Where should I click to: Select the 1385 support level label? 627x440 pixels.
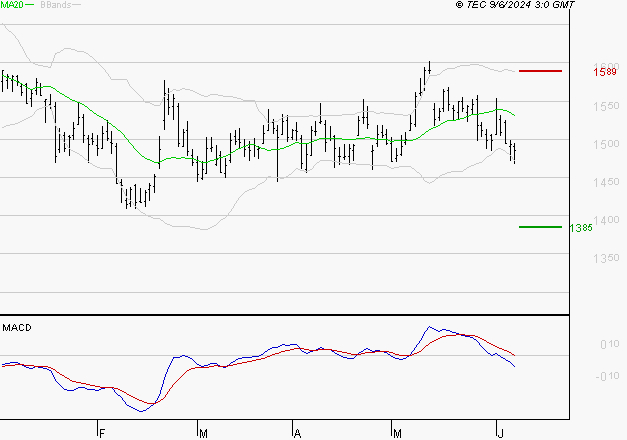[581, 228]
